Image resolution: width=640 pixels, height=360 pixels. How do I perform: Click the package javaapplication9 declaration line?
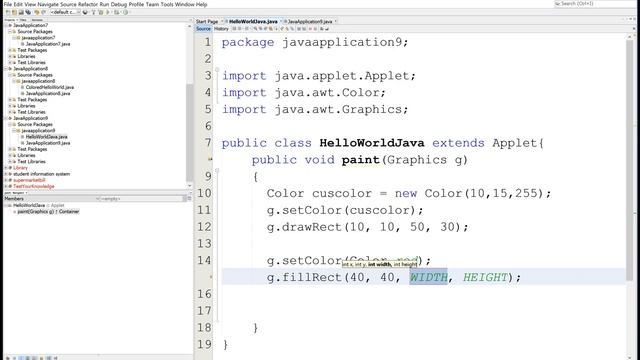click(x=315, y=42)
